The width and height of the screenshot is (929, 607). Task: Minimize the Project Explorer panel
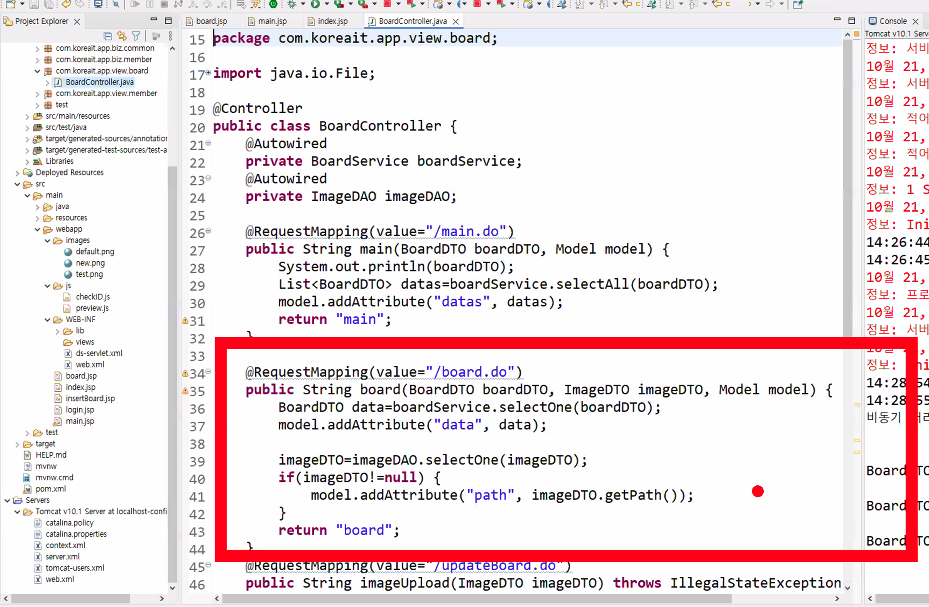coord(154,21)
